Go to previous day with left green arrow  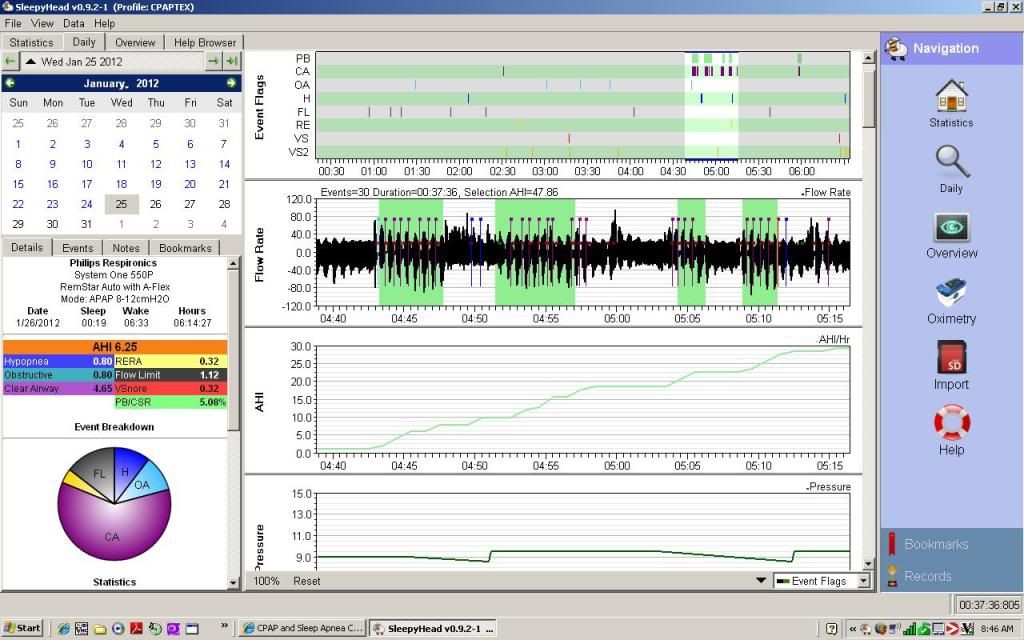tap(11, 62)
